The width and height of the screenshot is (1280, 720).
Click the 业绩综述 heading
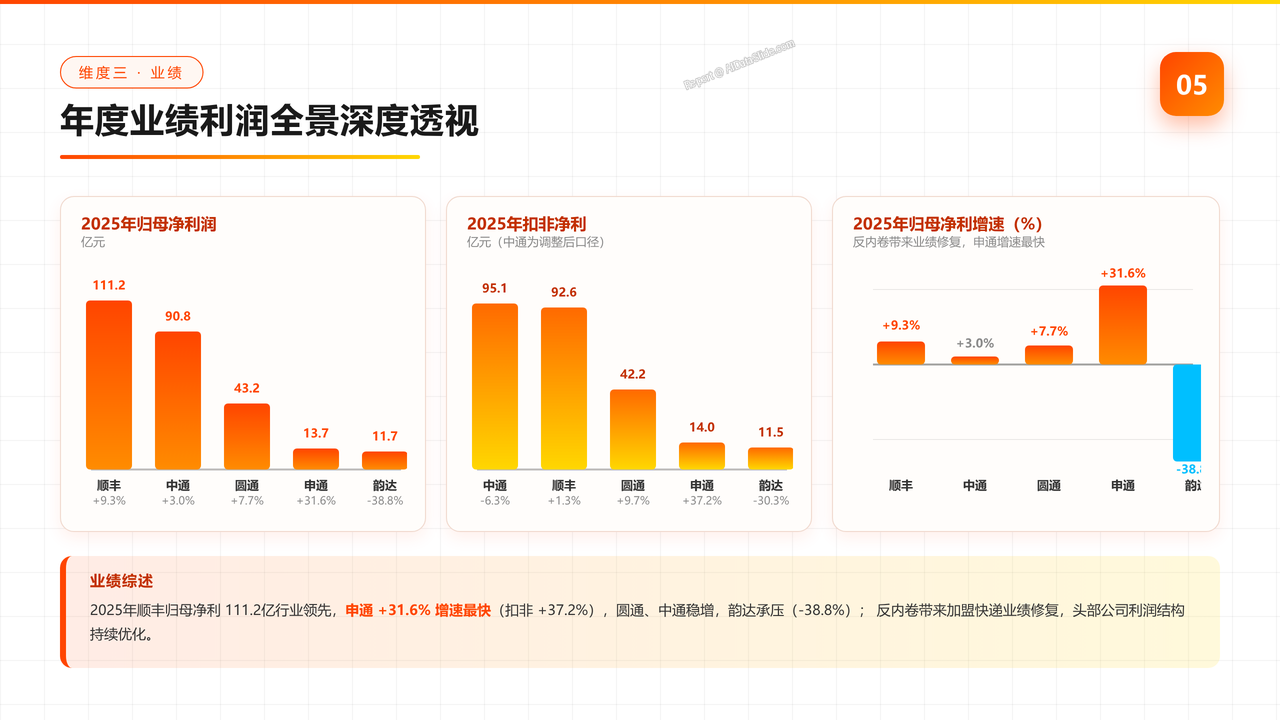[121, 581]
